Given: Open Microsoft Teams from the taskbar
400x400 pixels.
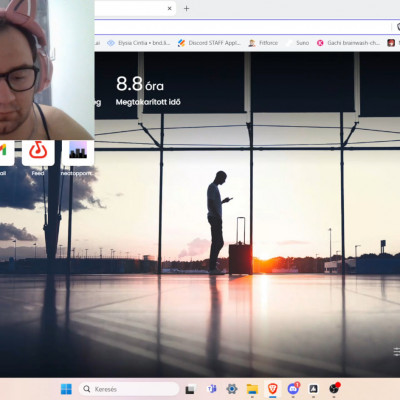Looking at the screenshot, I should [212, 389].
